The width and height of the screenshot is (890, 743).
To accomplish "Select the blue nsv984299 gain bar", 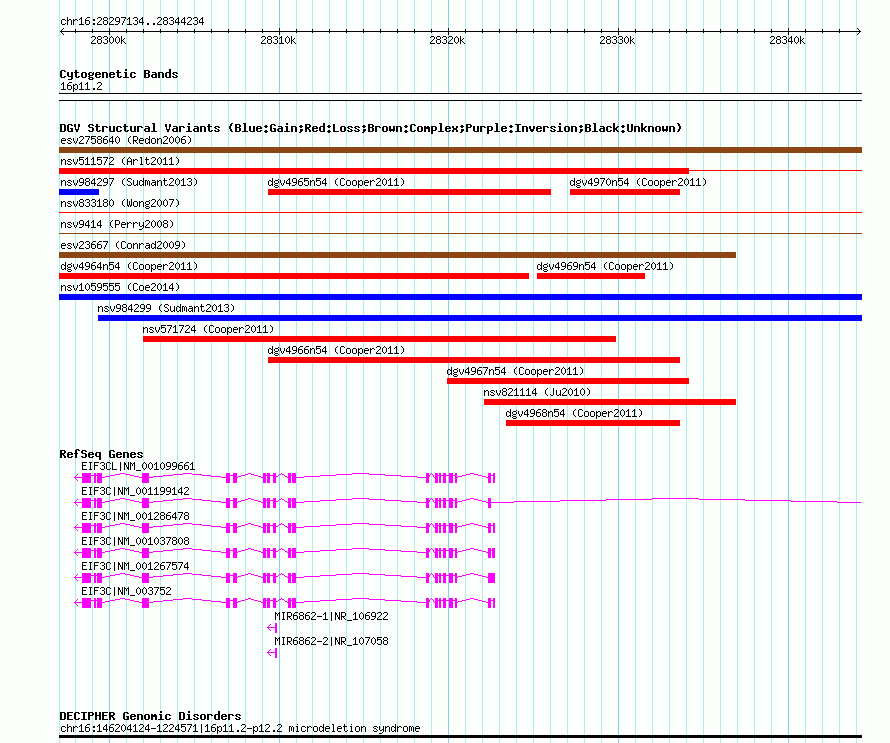I will click(x=480, y=318).
